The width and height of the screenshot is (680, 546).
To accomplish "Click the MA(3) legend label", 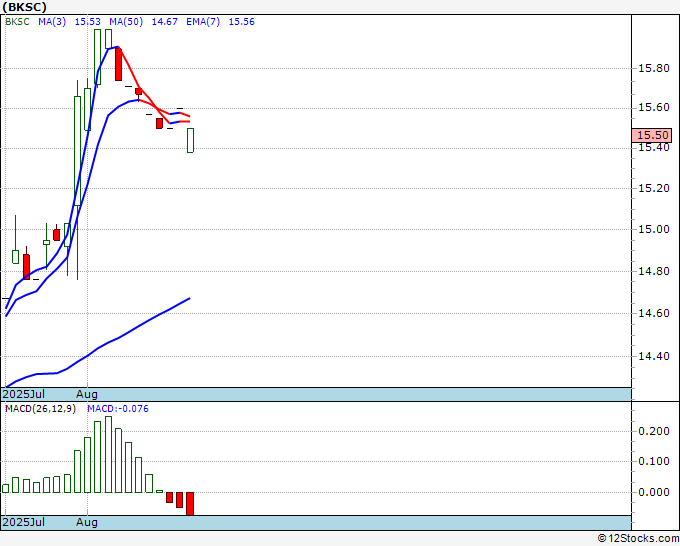I will (52, 22).
